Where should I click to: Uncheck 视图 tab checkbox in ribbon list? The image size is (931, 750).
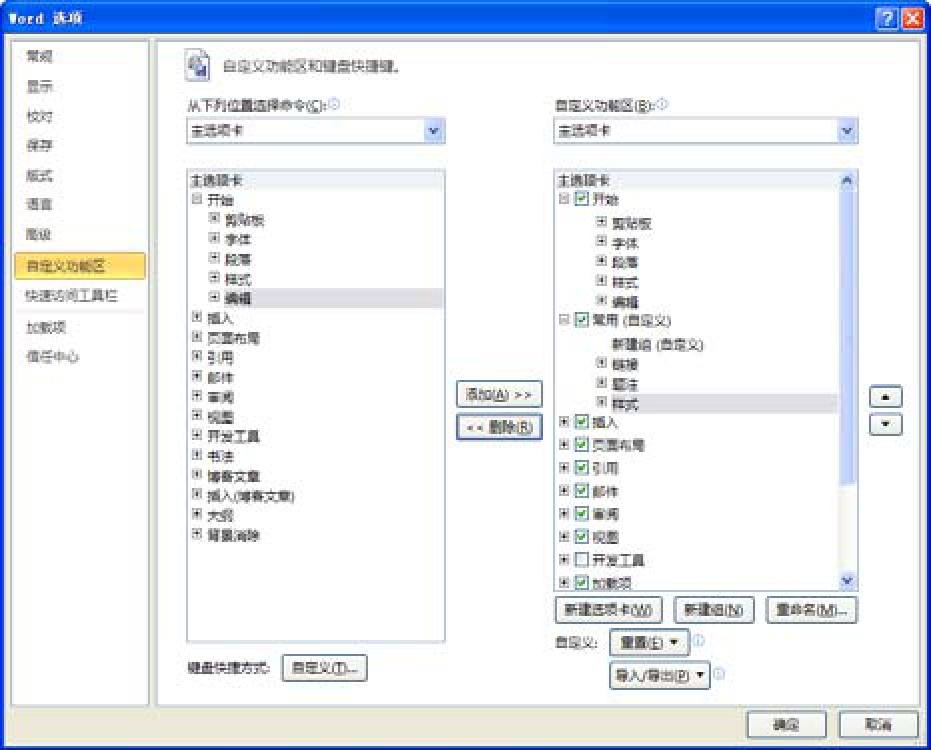(581, 536)
